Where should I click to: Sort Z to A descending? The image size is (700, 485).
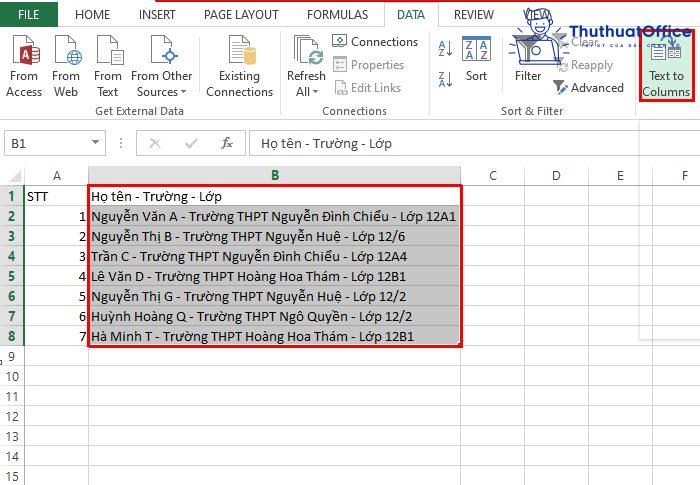(x=446, y=79)
